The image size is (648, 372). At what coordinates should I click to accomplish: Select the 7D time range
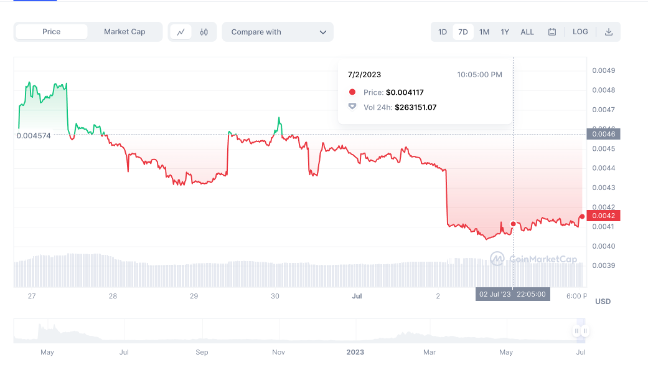(x=463, y=32)
